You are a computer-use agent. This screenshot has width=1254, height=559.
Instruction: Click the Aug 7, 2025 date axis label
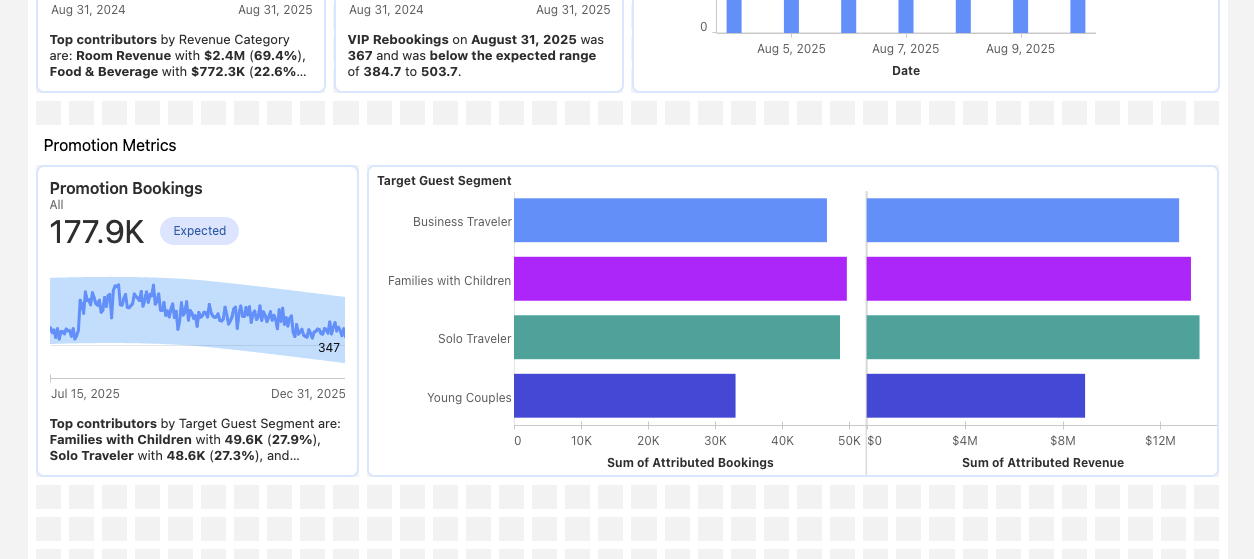point(905,49)
